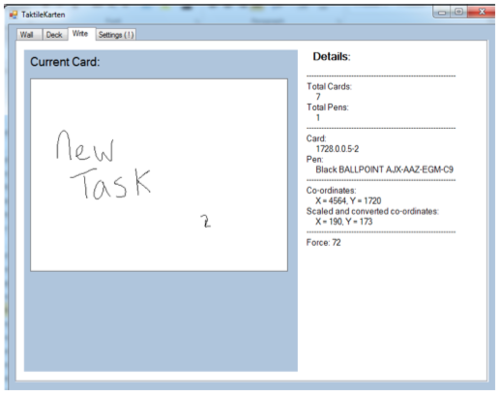Click the total cards value '7'
500x395 pixels.
(318, 97)
